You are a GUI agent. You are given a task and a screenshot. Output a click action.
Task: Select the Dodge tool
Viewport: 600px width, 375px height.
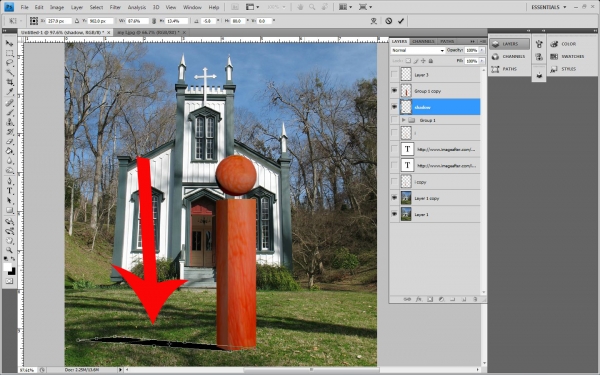pos(9,170)
